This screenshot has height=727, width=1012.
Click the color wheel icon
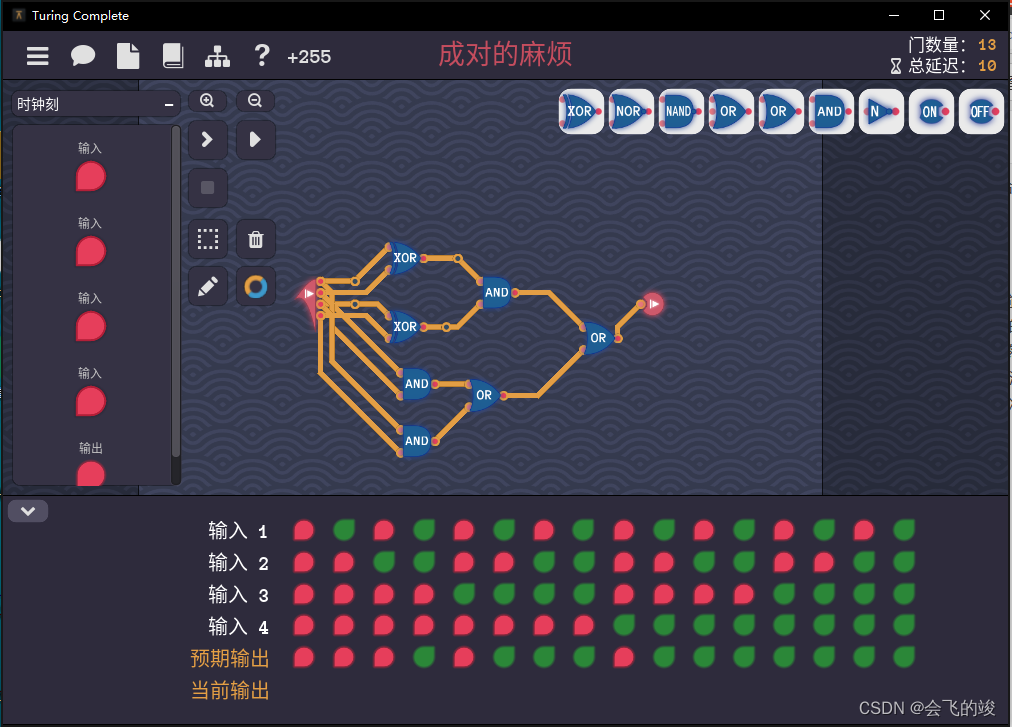[255, 286]
